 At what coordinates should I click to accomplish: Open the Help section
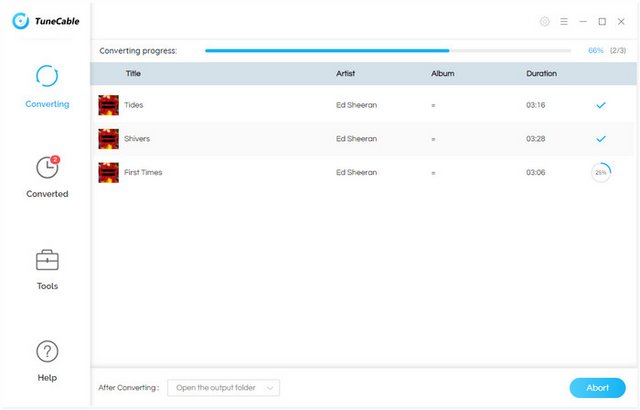[x=47, y=361]
